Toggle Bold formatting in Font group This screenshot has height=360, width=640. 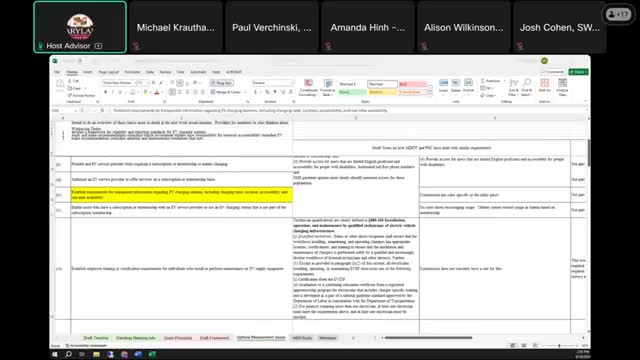click(105, 92)
